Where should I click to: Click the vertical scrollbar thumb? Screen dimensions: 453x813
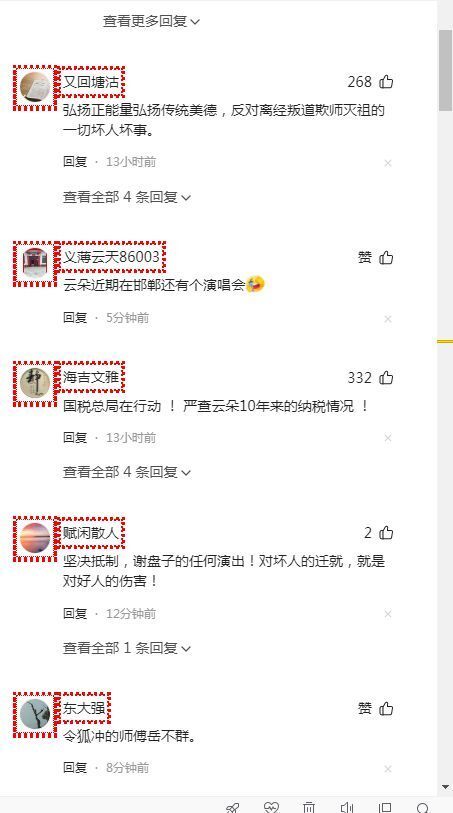(x=446, y=70)
